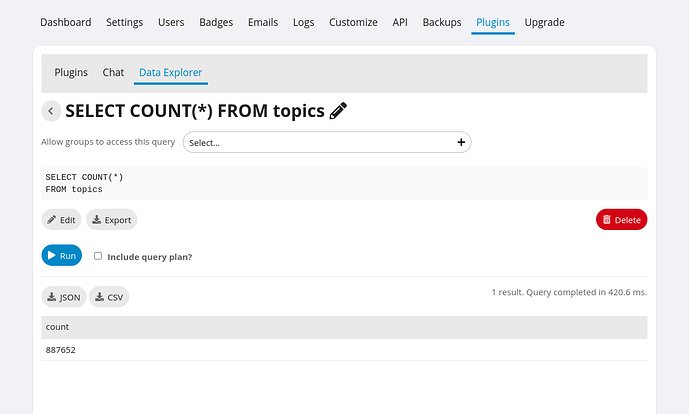Viewport: 689px width, 414px height.
Task: Run the query
Action: 62,255
